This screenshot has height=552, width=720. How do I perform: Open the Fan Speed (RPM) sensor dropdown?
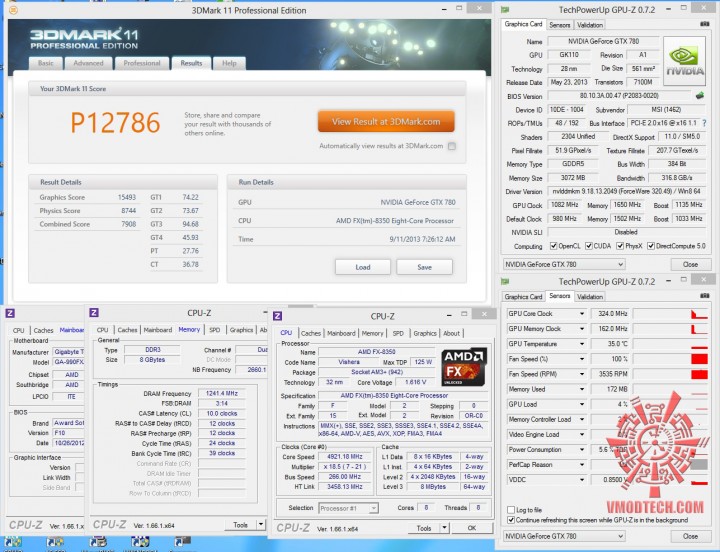pyautogui.click(x=582, y=374)
